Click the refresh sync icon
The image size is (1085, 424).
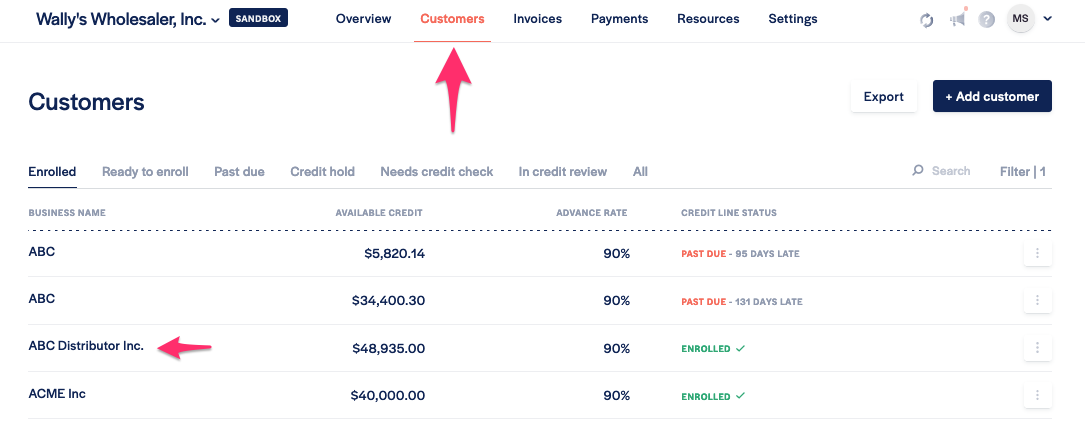click(927, 20)
